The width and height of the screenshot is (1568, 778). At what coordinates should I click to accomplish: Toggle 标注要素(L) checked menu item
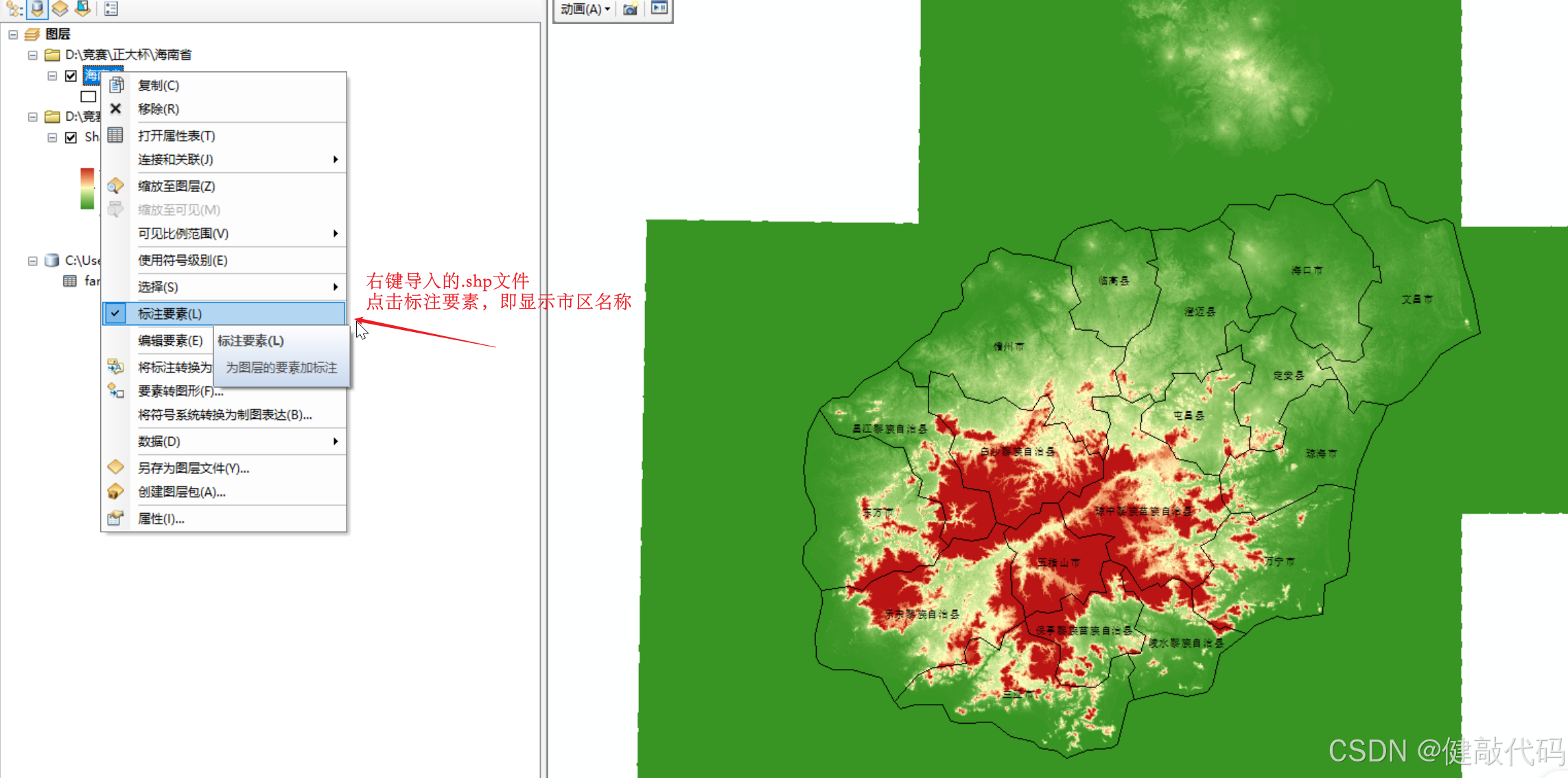click(224, 314)
